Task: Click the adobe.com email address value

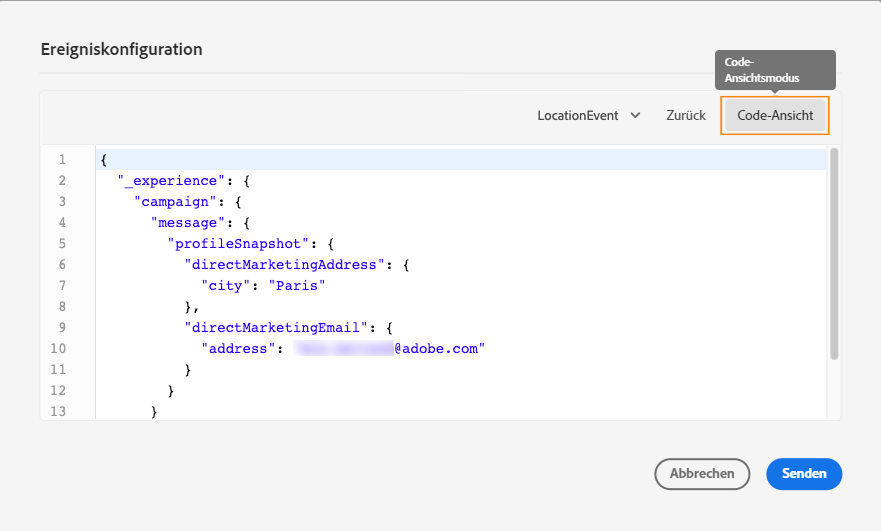Action: 392,349
